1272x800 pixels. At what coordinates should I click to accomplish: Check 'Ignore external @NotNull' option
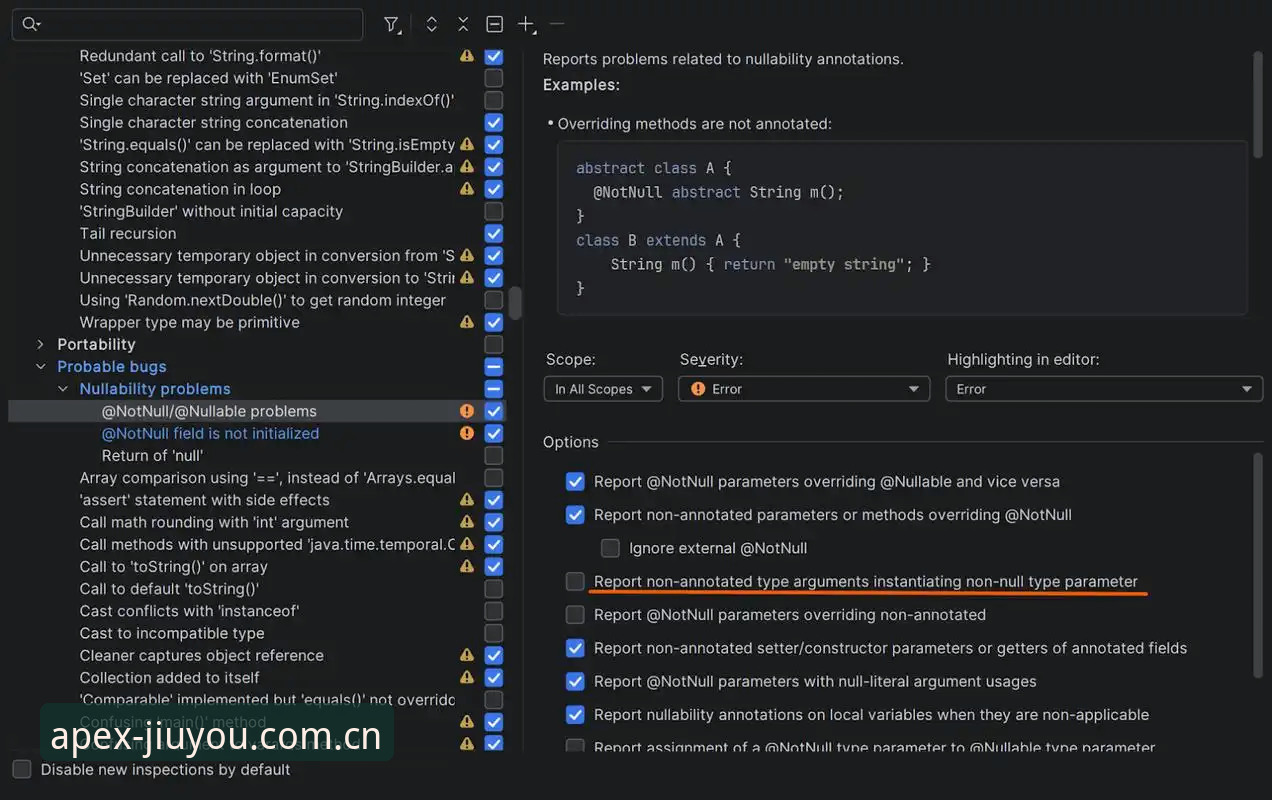(x=610, y=548)
